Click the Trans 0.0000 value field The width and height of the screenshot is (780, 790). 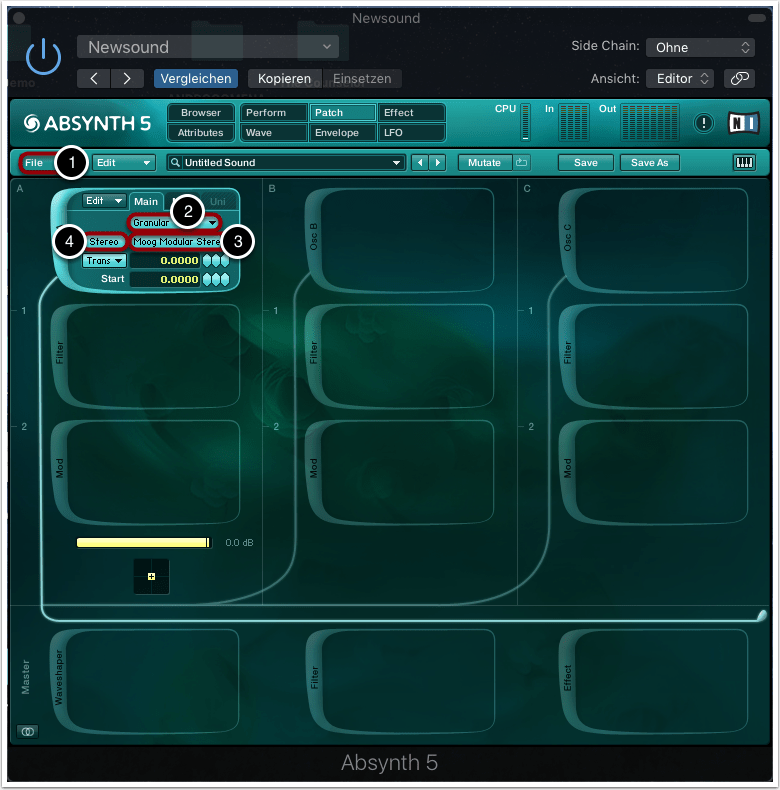[165, 260]
